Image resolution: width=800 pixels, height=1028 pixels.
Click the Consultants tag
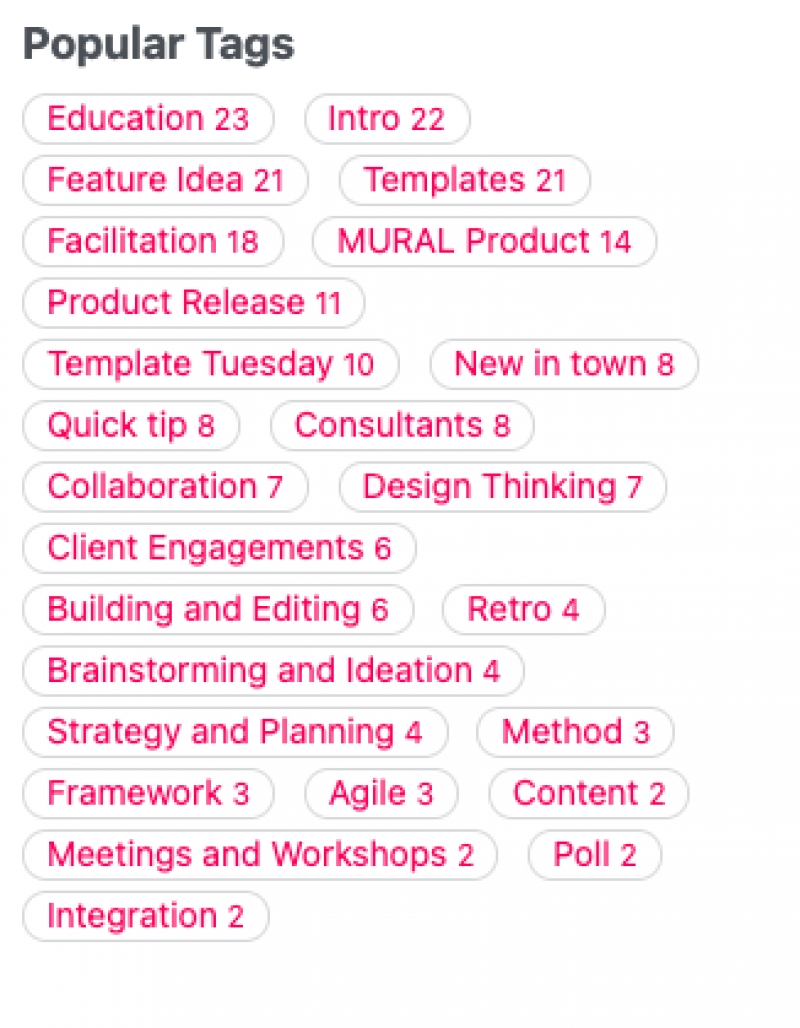pos(402,426)
